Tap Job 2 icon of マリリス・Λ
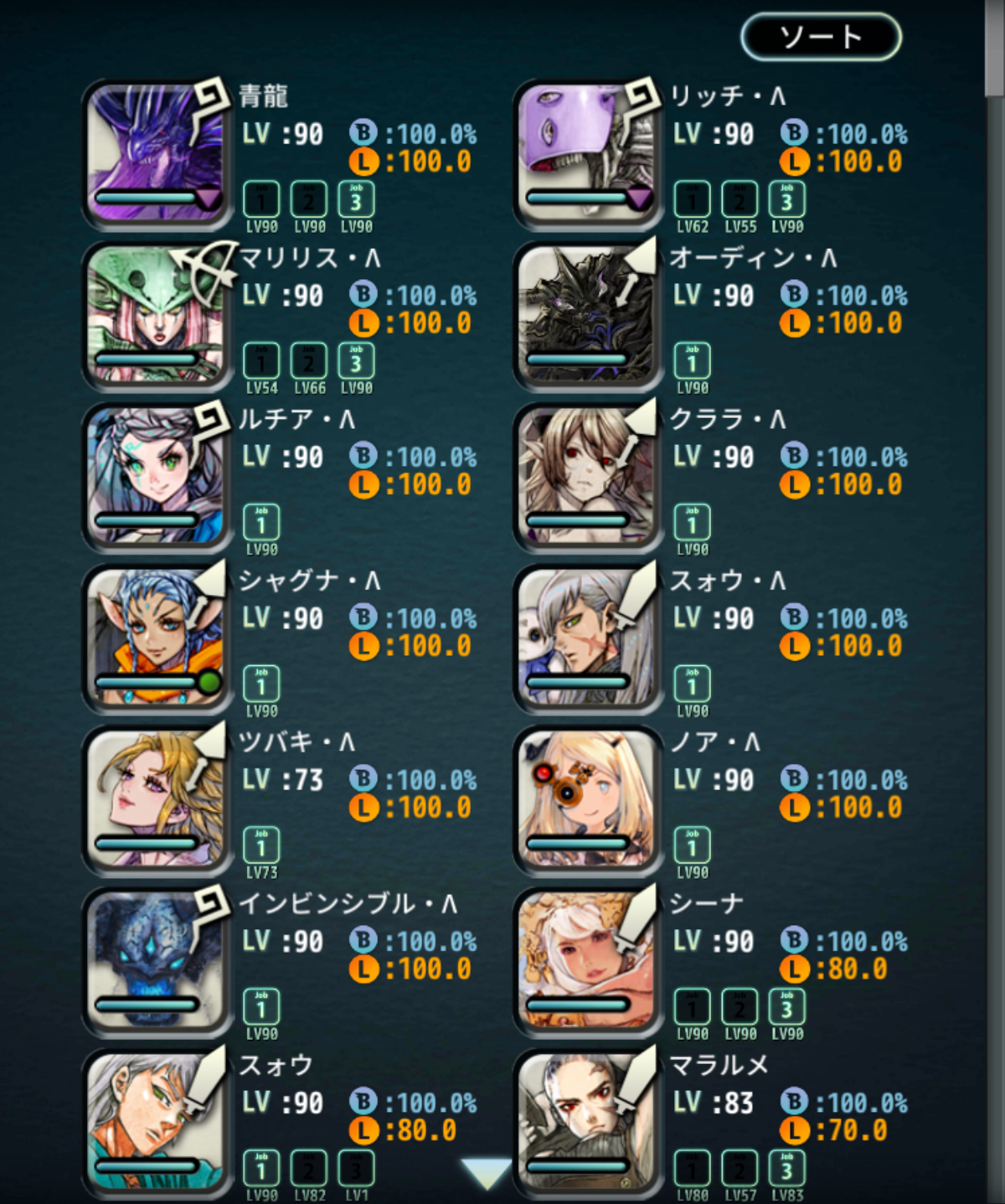Screen dimensions: 1005x1204 pyautogui.click(x=308, y=362)
